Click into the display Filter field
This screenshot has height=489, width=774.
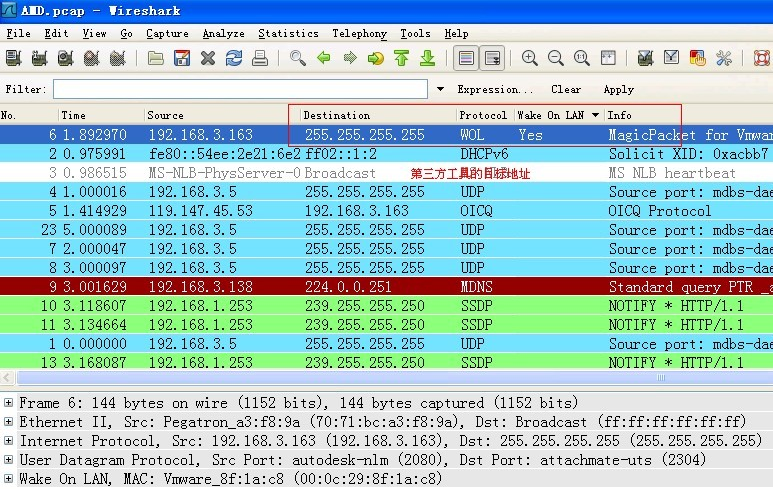(240, 89)
